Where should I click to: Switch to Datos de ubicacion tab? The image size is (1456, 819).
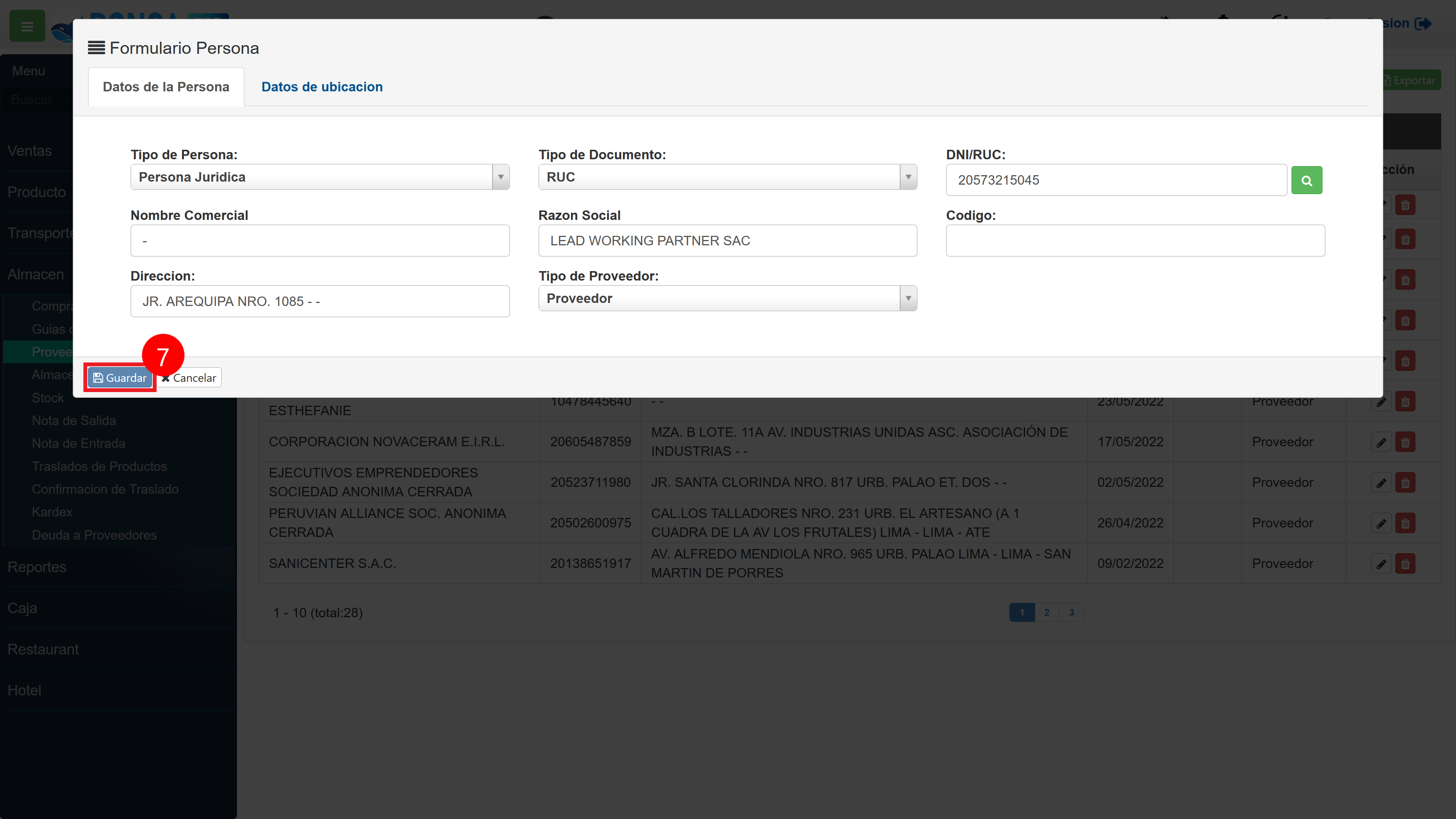coord(322,86)
